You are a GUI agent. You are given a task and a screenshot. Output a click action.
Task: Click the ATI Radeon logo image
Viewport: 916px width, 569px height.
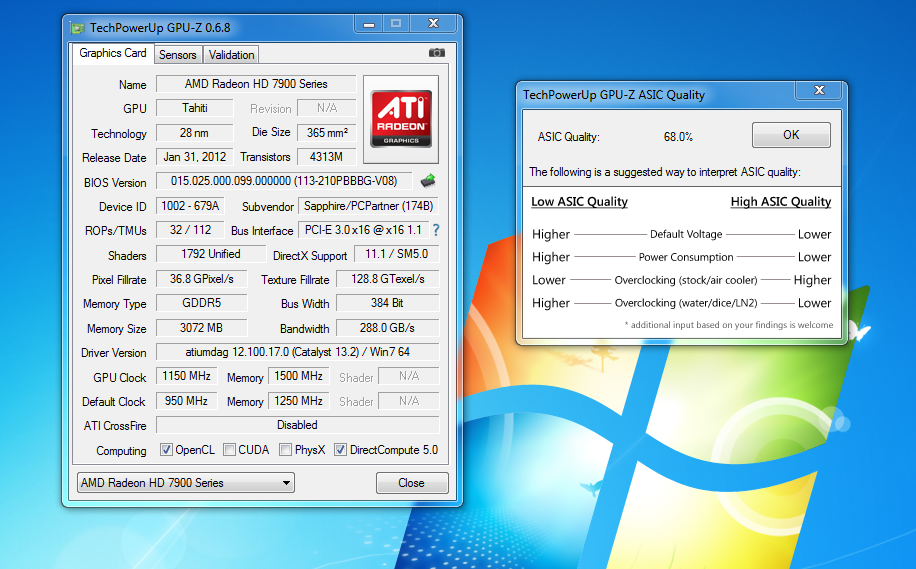(401, 119)
